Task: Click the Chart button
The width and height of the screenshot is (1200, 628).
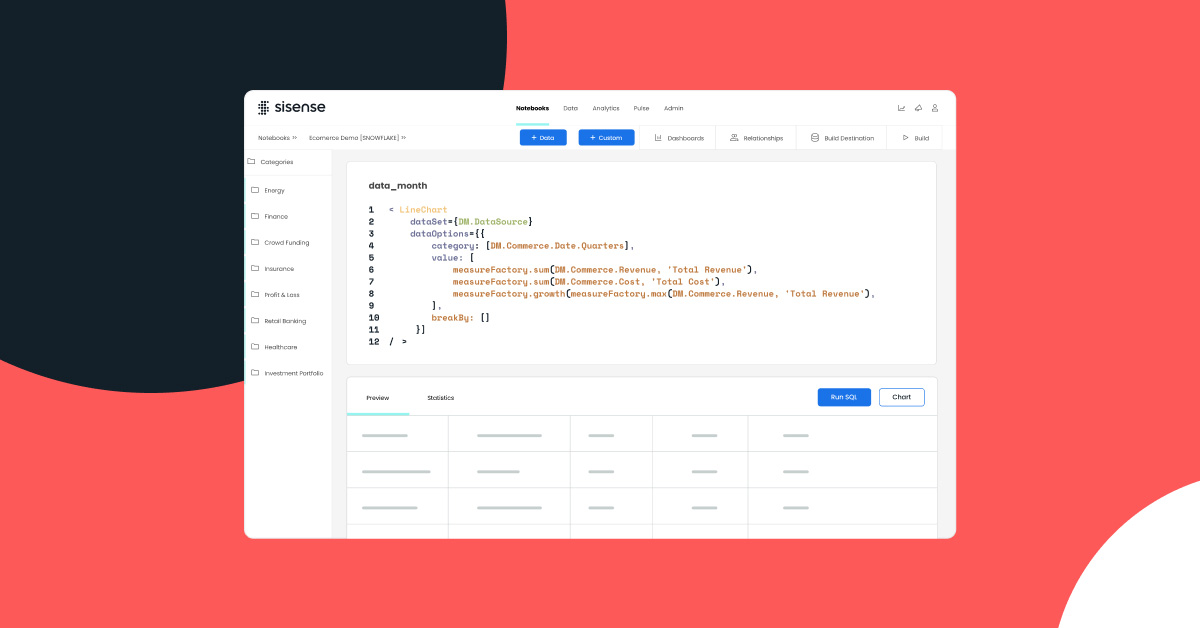Action: (902, 397)
